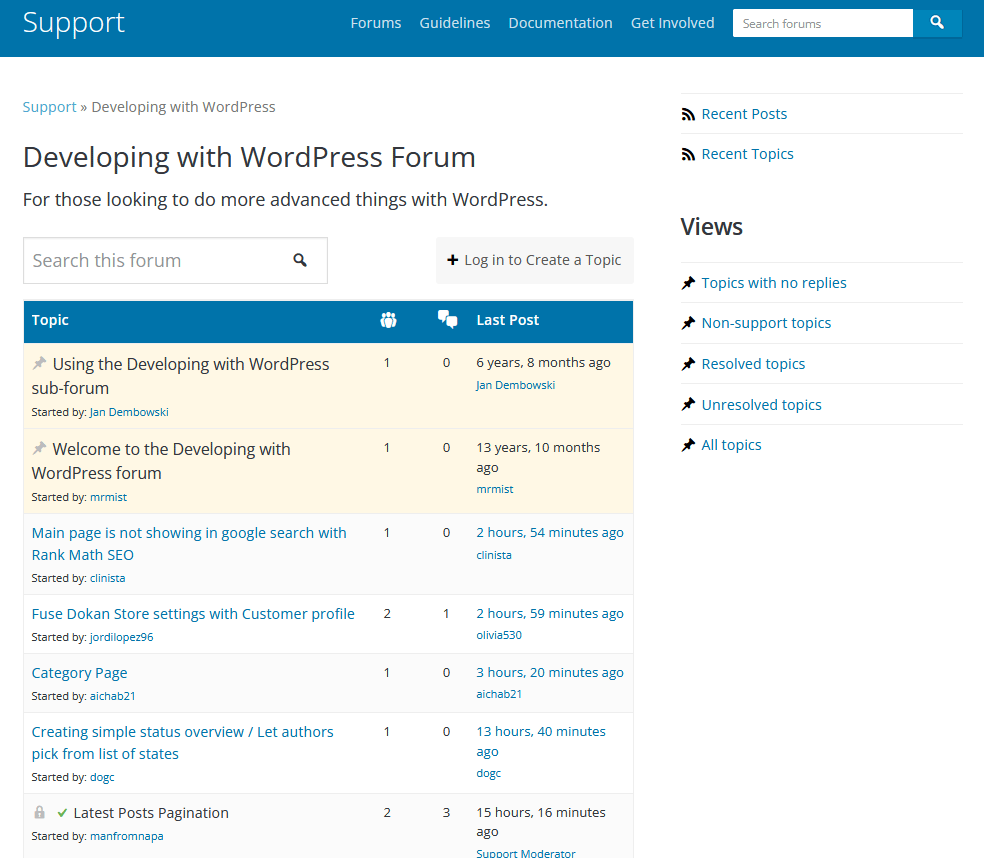Open jordilopez96 profile link
This screenshot has height=858, width=984.
pos(121,637)
